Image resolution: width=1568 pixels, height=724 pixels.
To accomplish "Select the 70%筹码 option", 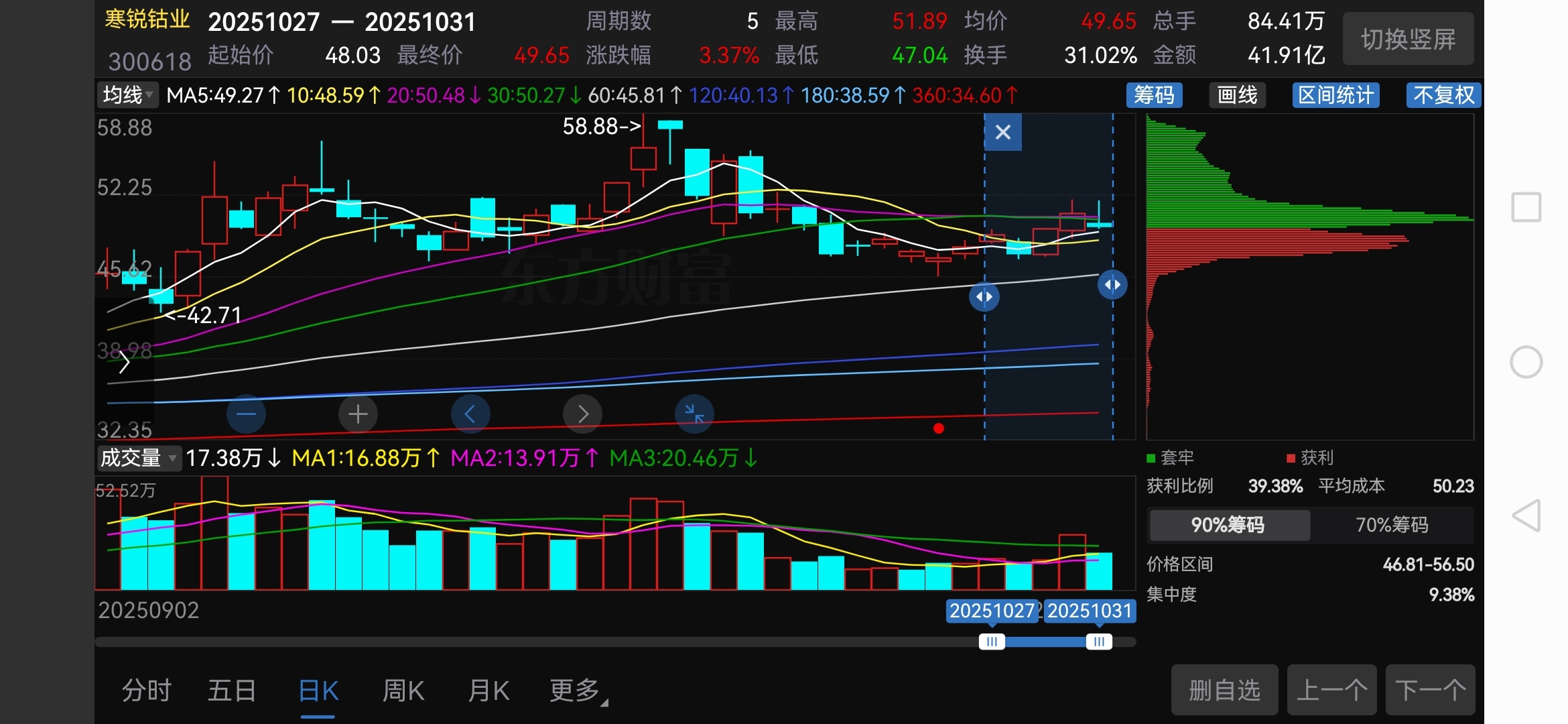I will [1392, 524].
